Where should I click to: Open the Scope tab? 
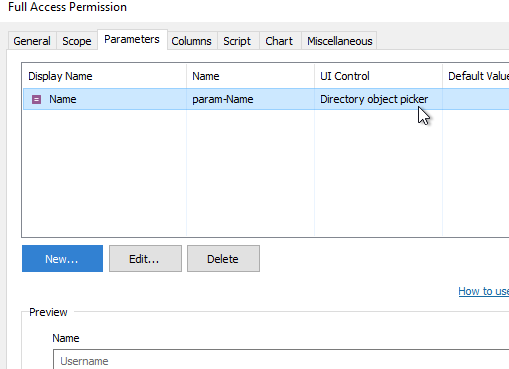pos(77,41)
